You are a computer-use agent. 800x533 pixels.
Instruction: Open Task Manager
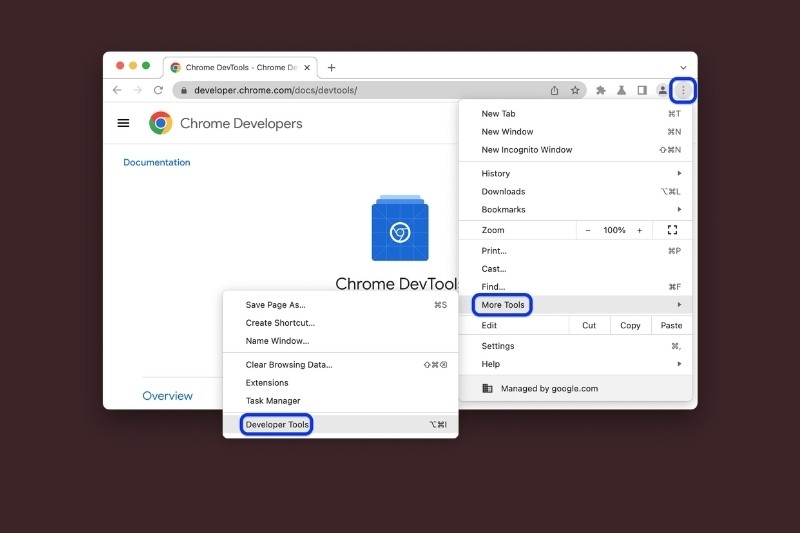pyautogui.click(x=340, y=401)
